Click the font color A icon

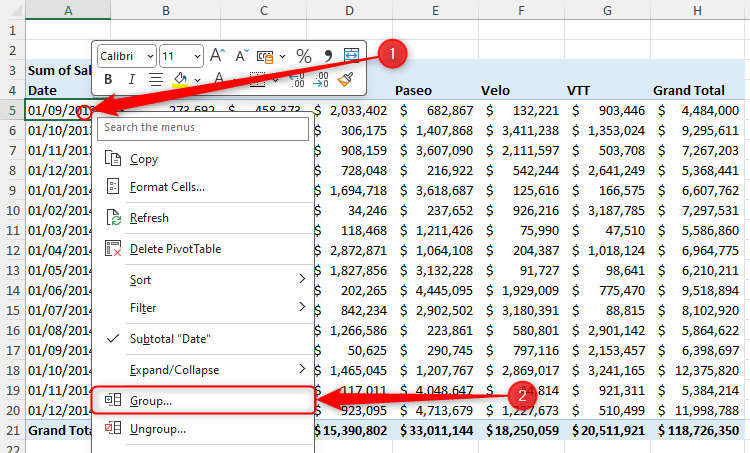coord(219,79)
